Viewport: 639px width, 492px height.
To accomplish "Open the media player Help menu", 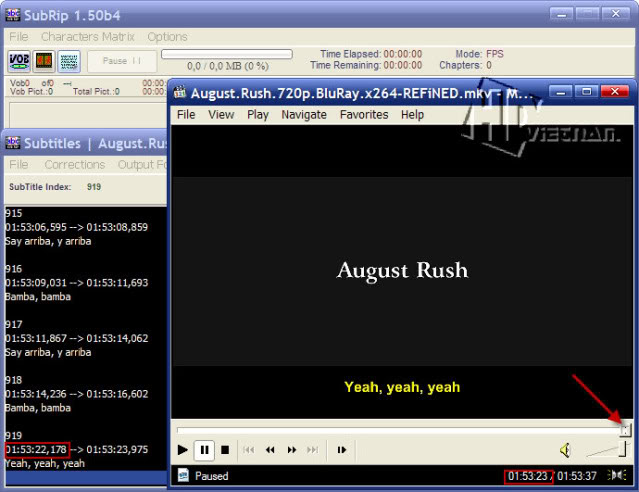I will (x=412, y=115).
